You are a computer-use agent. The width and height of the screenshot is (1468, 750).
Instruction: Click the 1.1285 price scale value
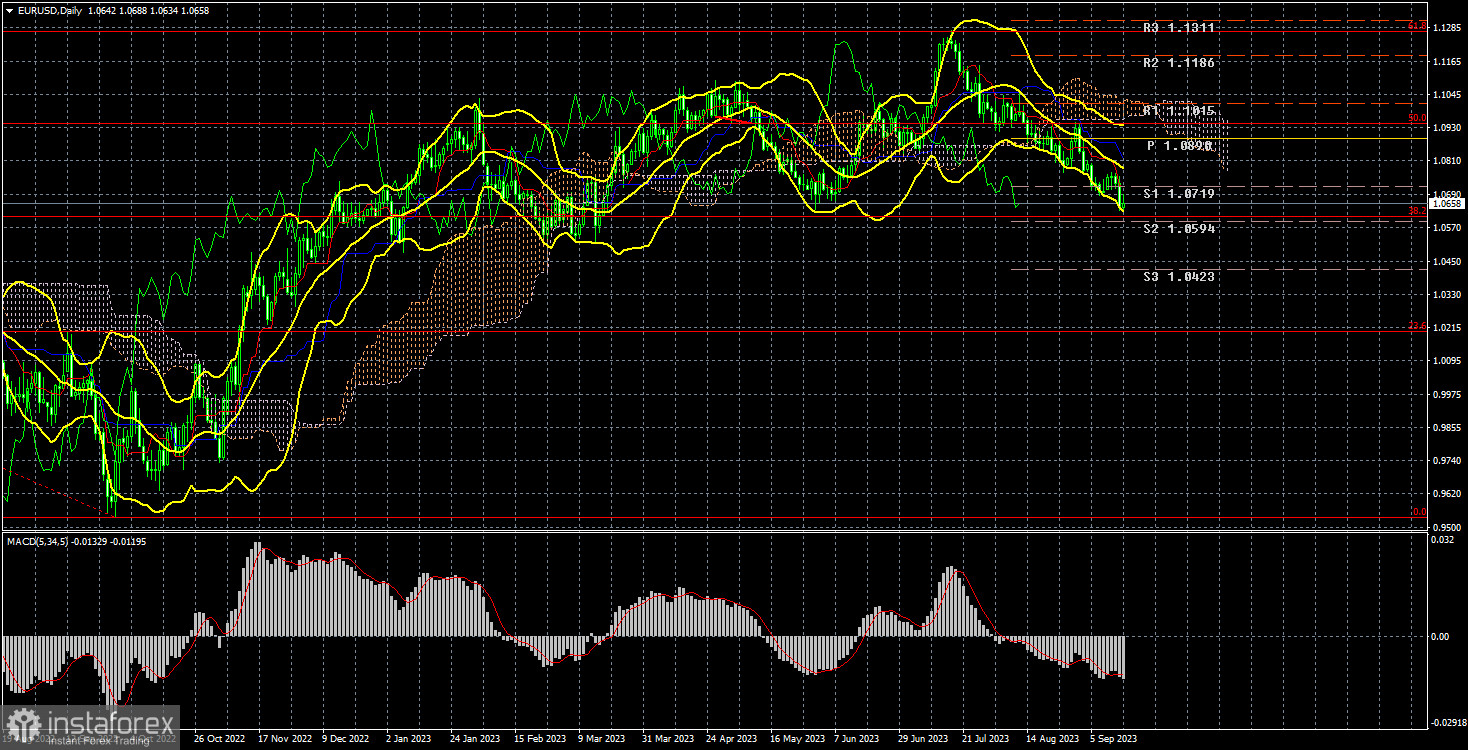click(1445, 28)
